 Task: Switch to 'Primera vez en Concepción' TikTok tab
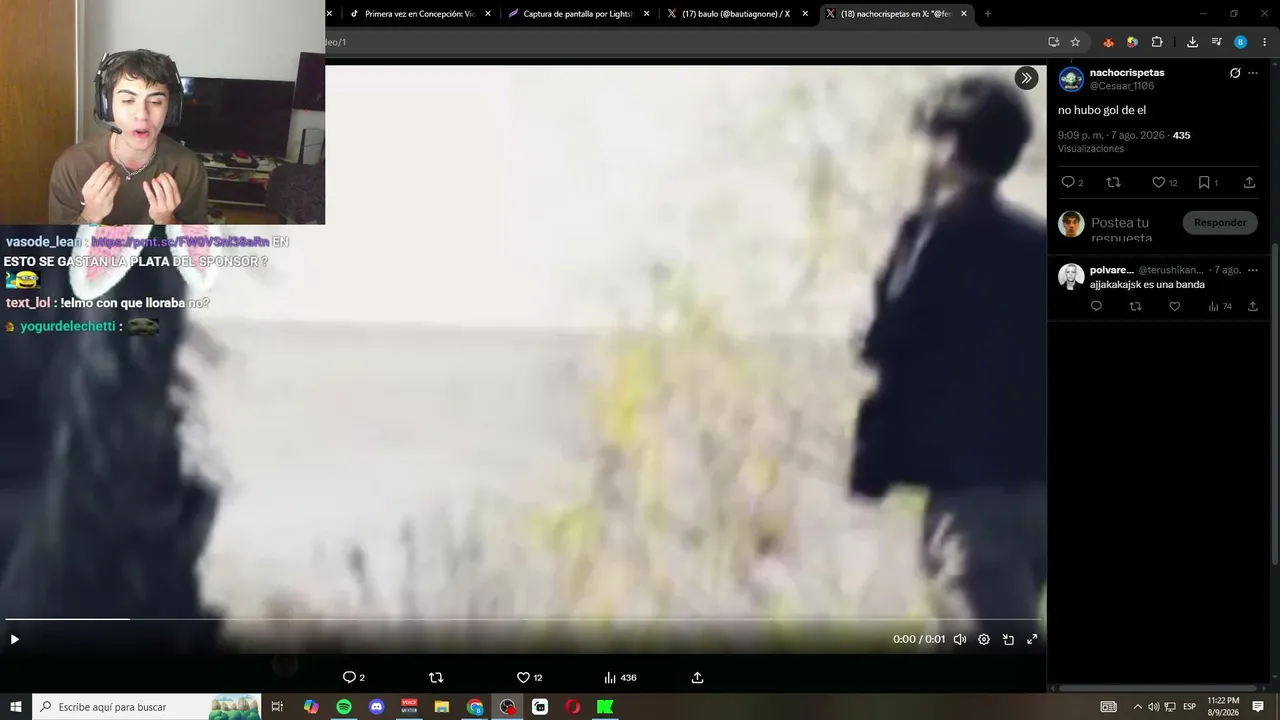pyautogui.click(x=420, y=14)
